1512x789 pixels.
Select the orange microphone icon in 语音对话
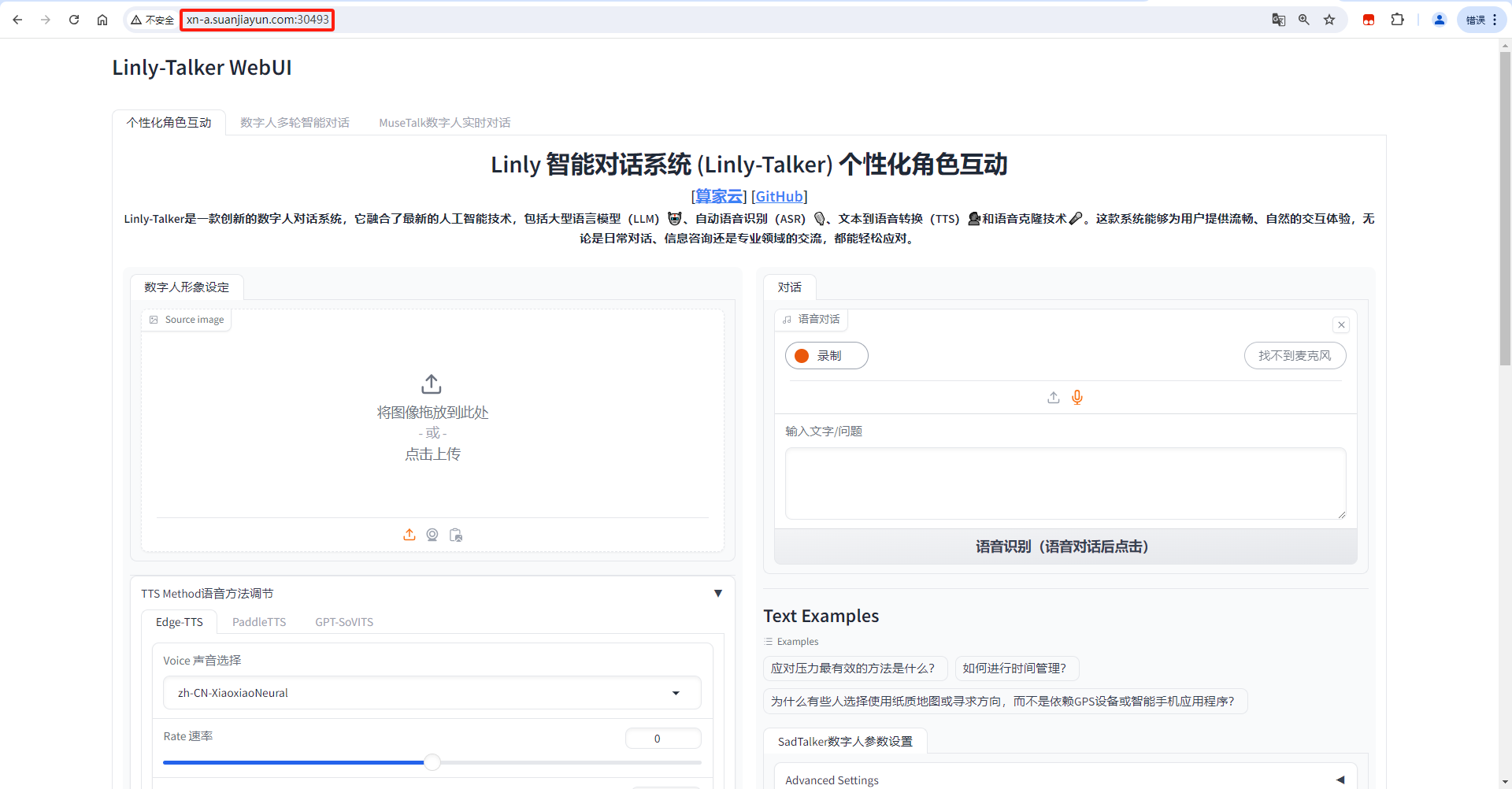pyautogui.click(x=1077, y=398)
